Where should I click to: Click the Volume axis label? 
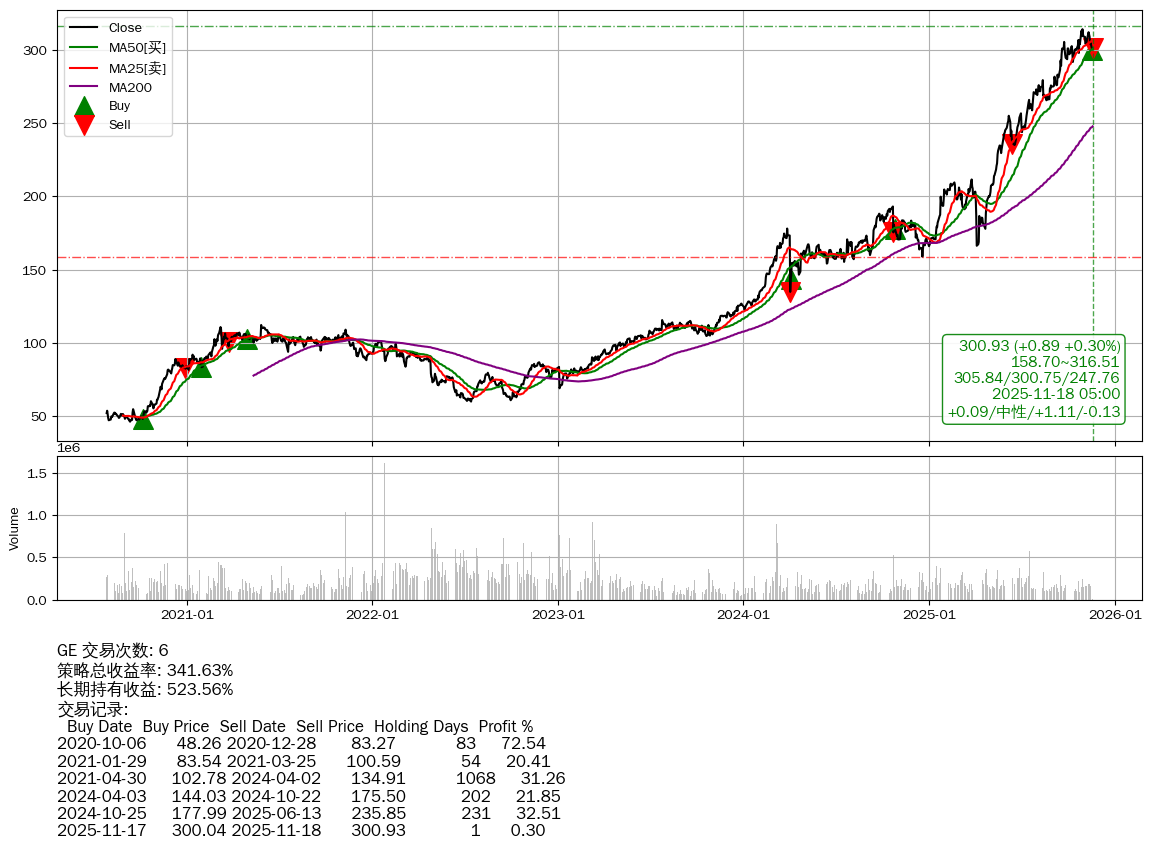14,528
